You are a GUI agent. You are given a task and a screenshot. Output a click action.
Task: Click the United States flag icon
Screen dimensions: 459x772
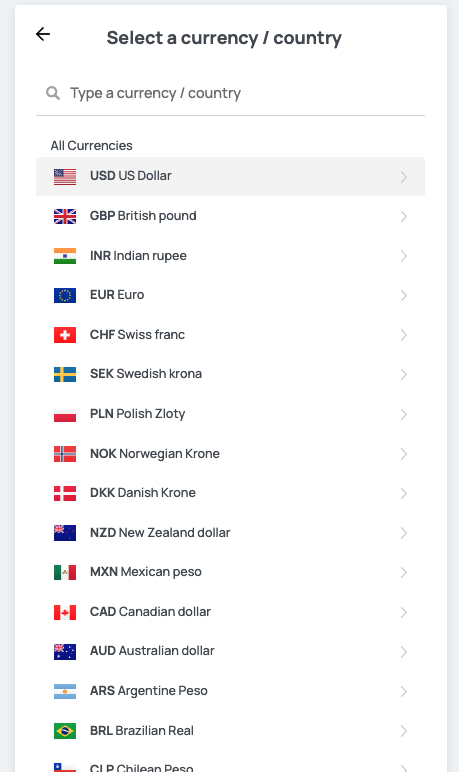coord(65,177)
